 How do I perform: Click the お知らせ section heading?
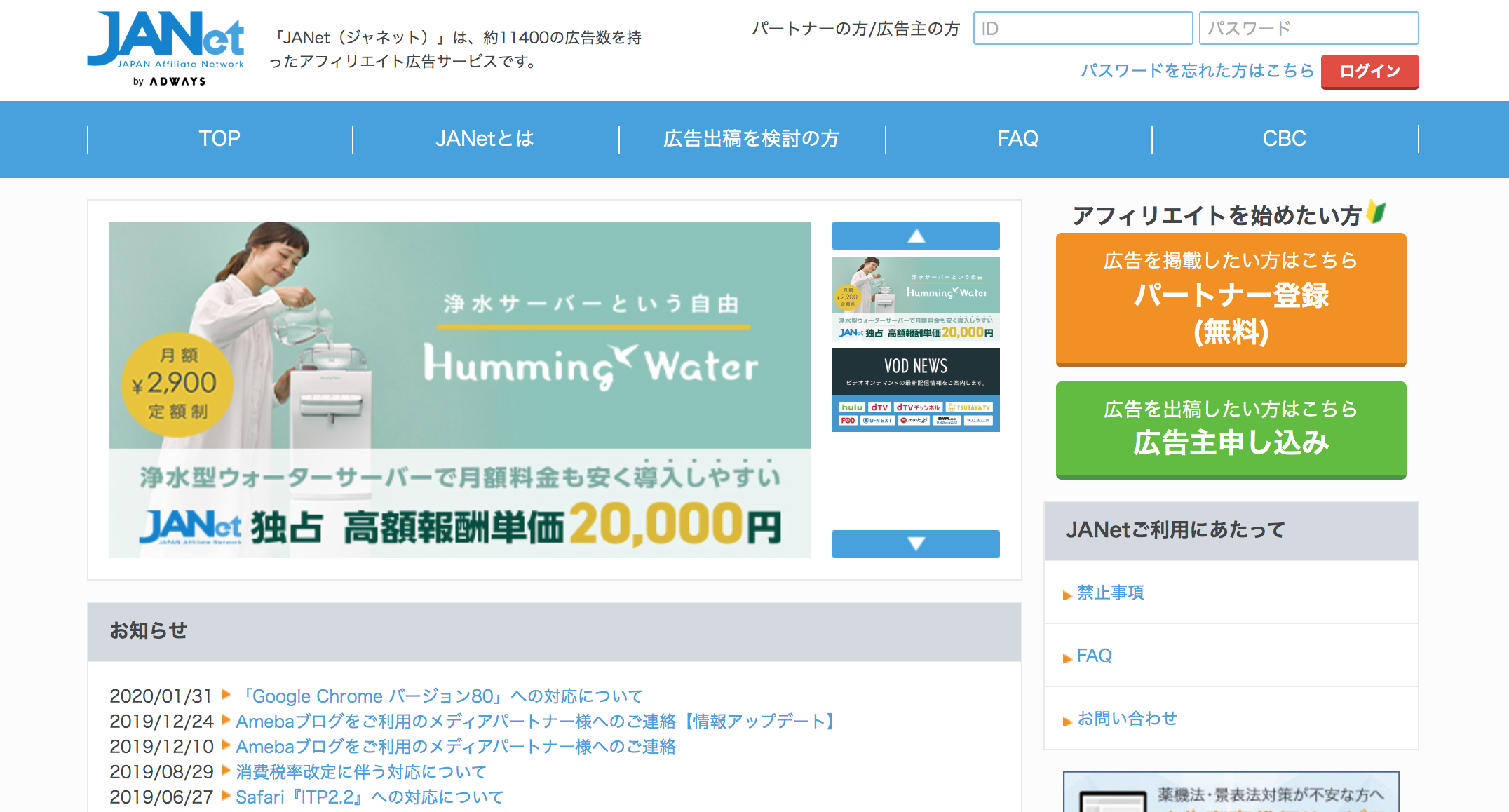point(149,630)
